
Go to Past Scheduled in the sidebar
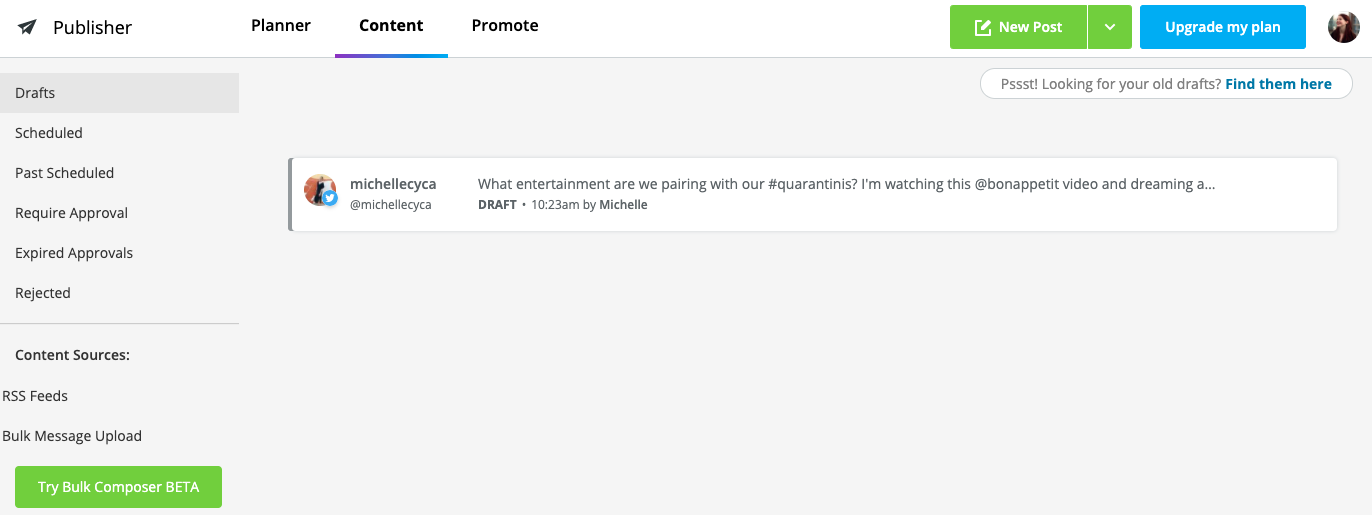65,173
